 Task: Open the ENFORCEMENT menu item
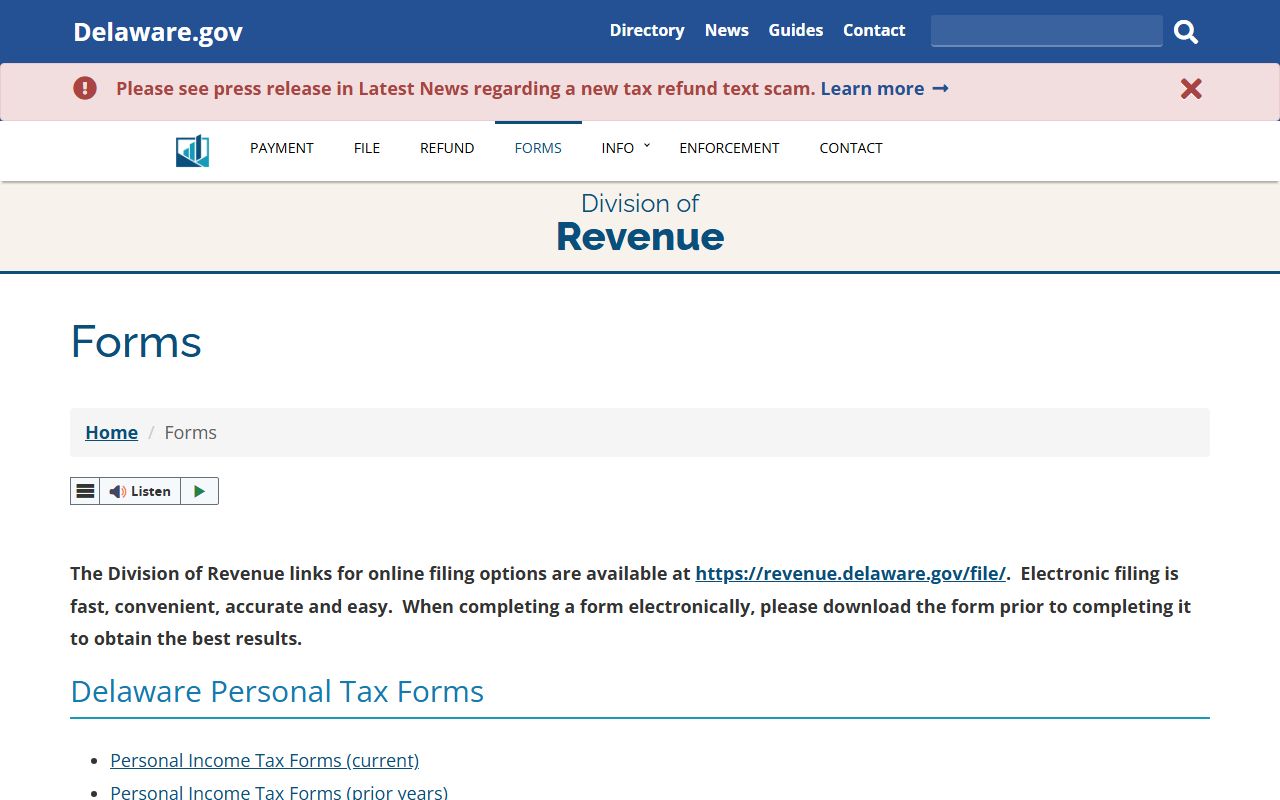tap(729, 148)
